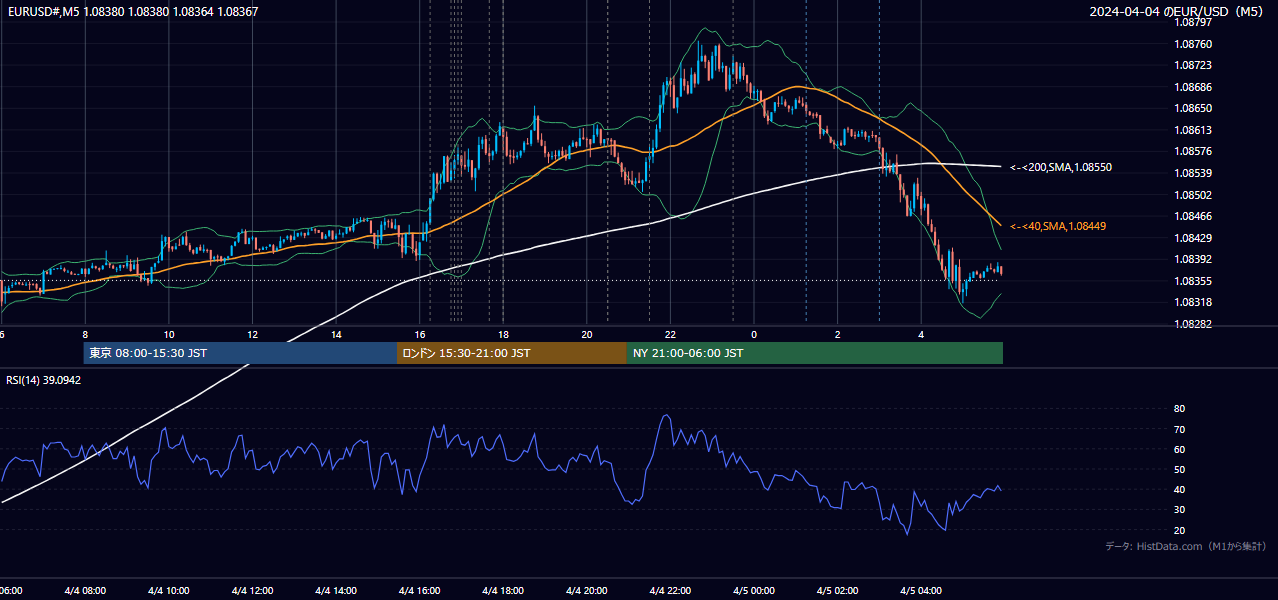
Task: Click hour 12 label under the price chart
Action: pyautogui.click(x=252, y=334)
